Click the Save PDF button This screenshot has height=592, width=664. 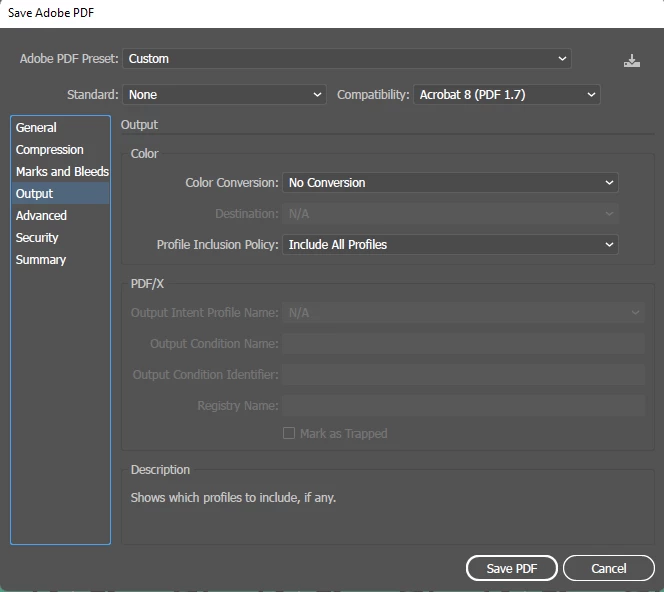tap(512, 568)
